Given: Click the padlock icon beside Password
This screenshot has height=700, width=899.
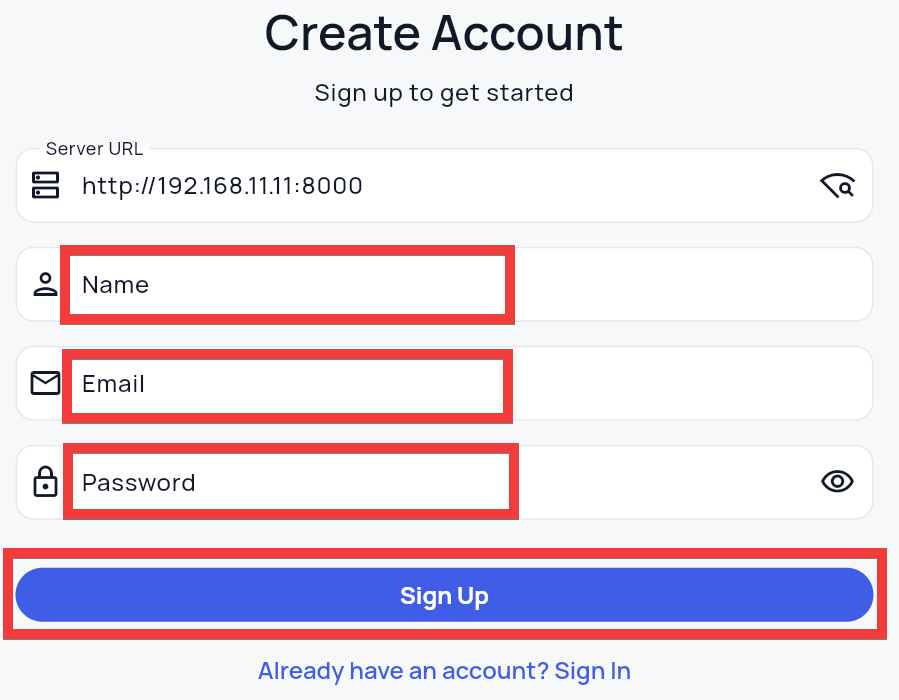Looking at the screenshot, I should 45,482.
